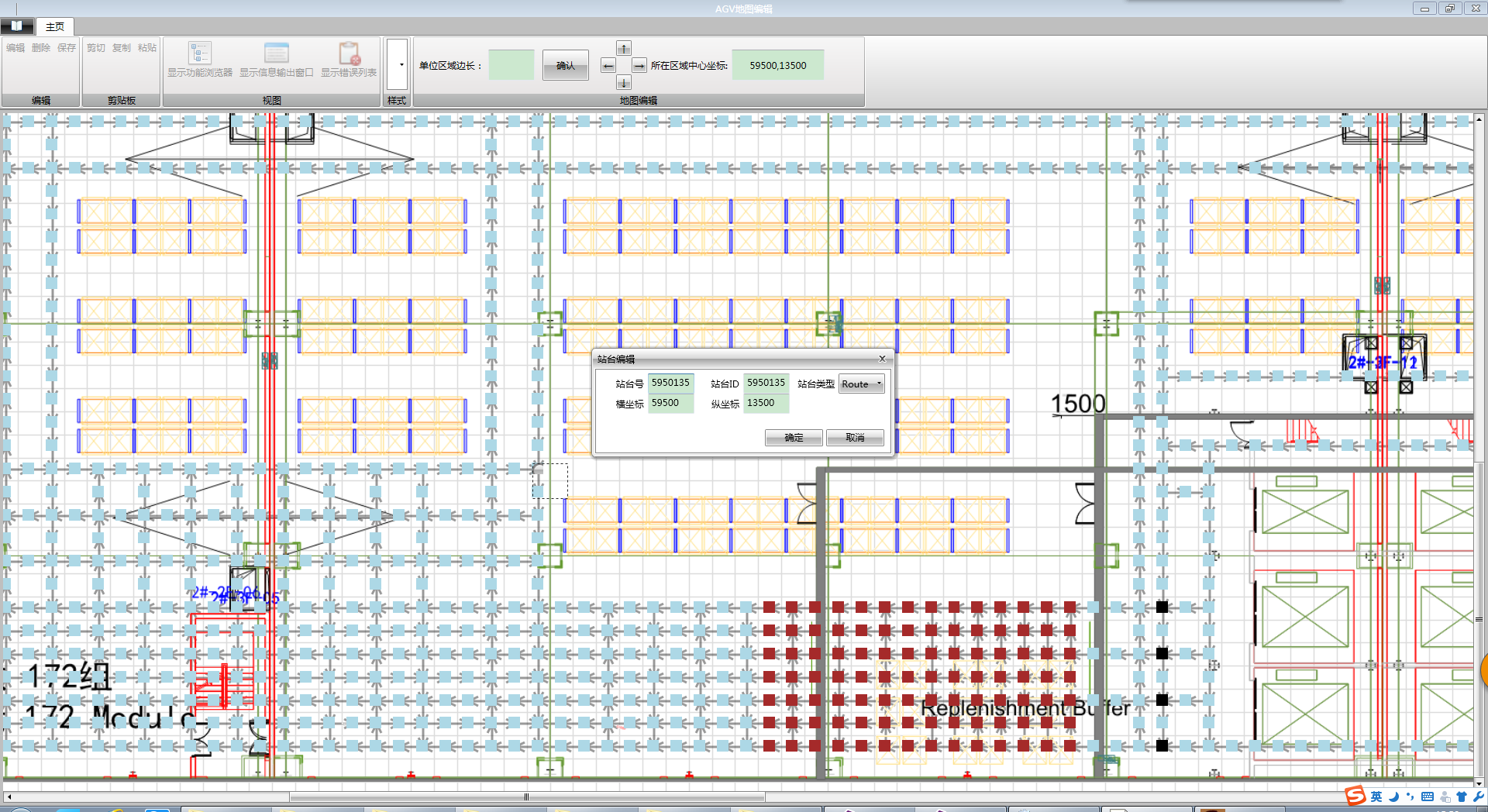
Task: Open the IME skin shirt icon
Action: pyautogui.click(x=1462, y=797)
